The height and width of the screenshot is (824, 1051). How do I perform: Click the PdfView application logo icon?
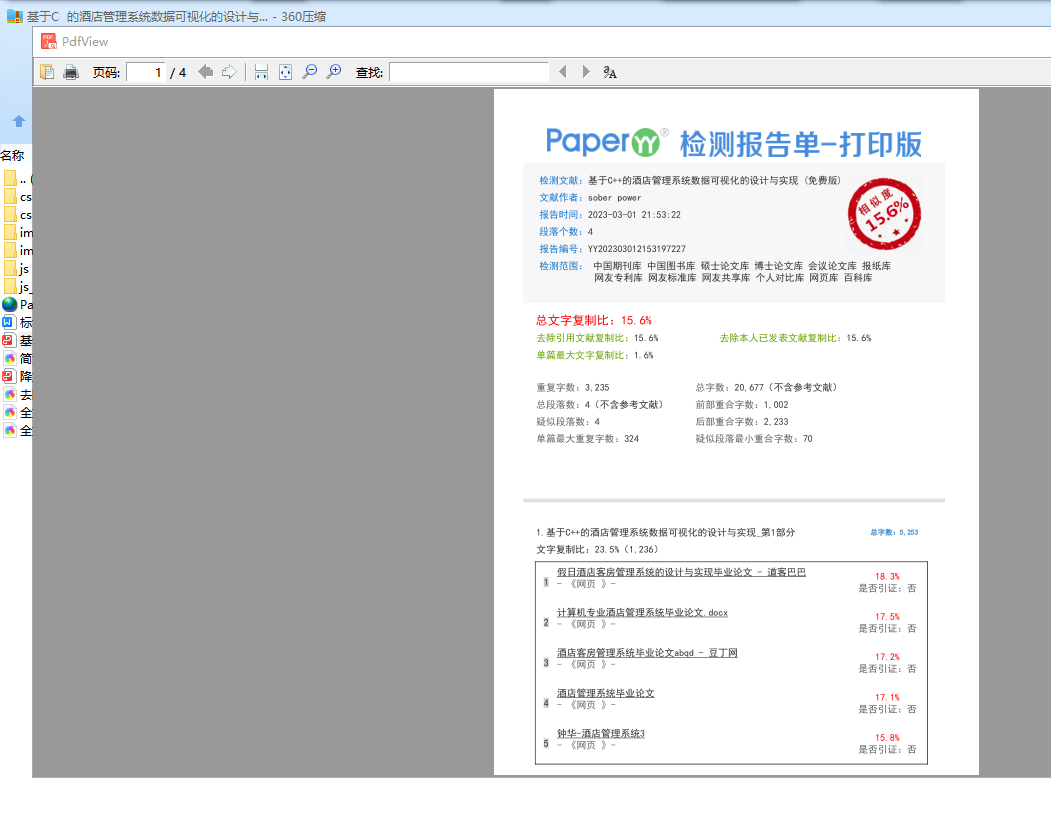48,42
